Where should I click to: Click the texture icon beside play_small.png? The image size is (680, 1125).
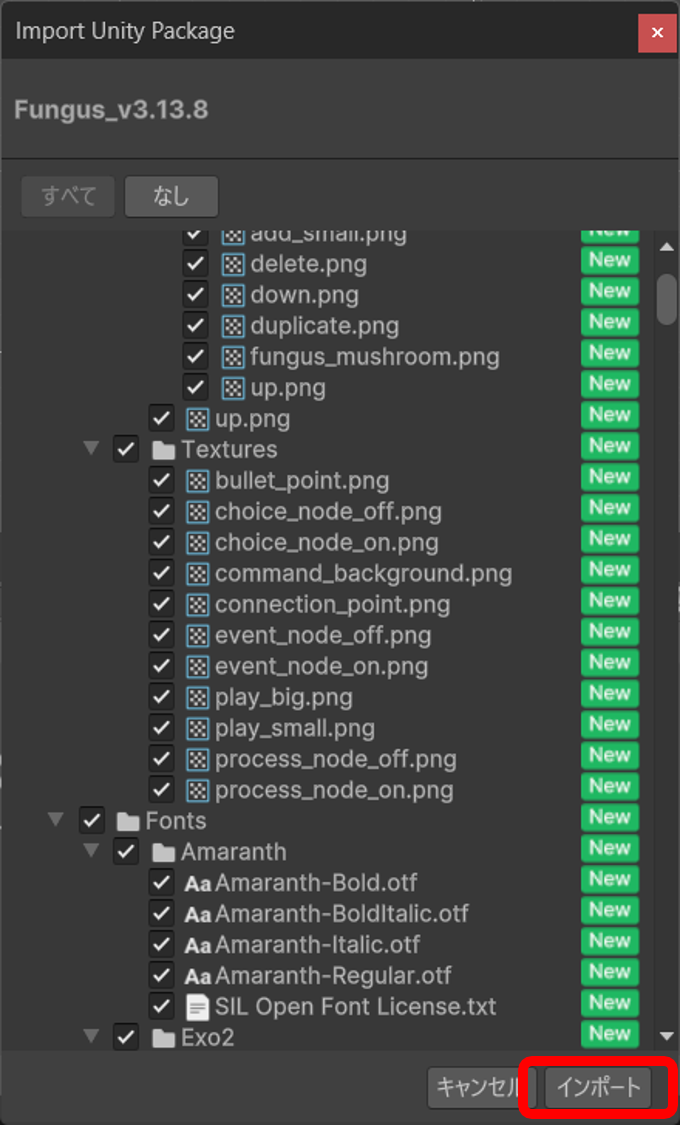[x=197, y=728]
